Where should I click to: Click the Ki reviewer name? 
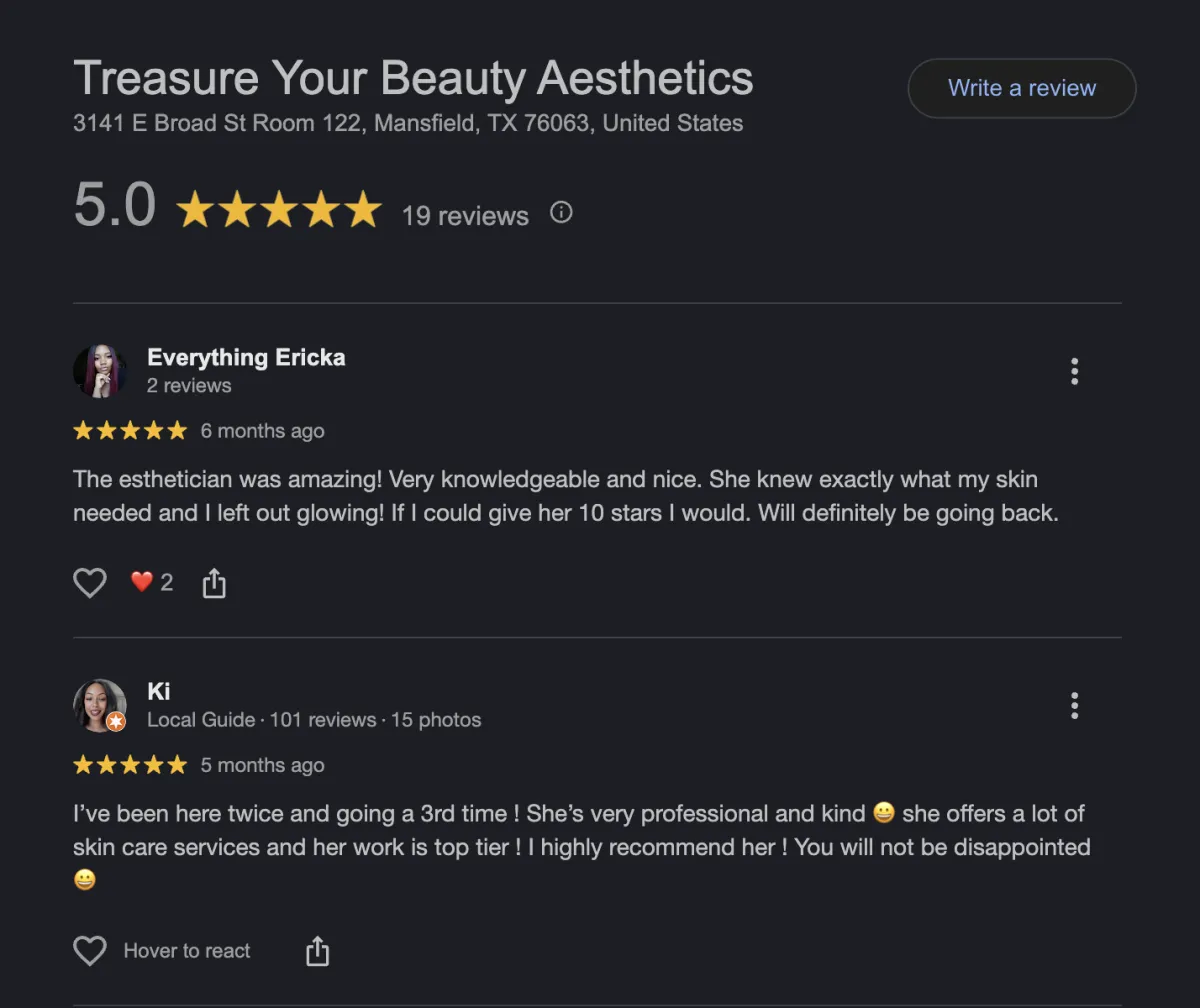(159, 691)
